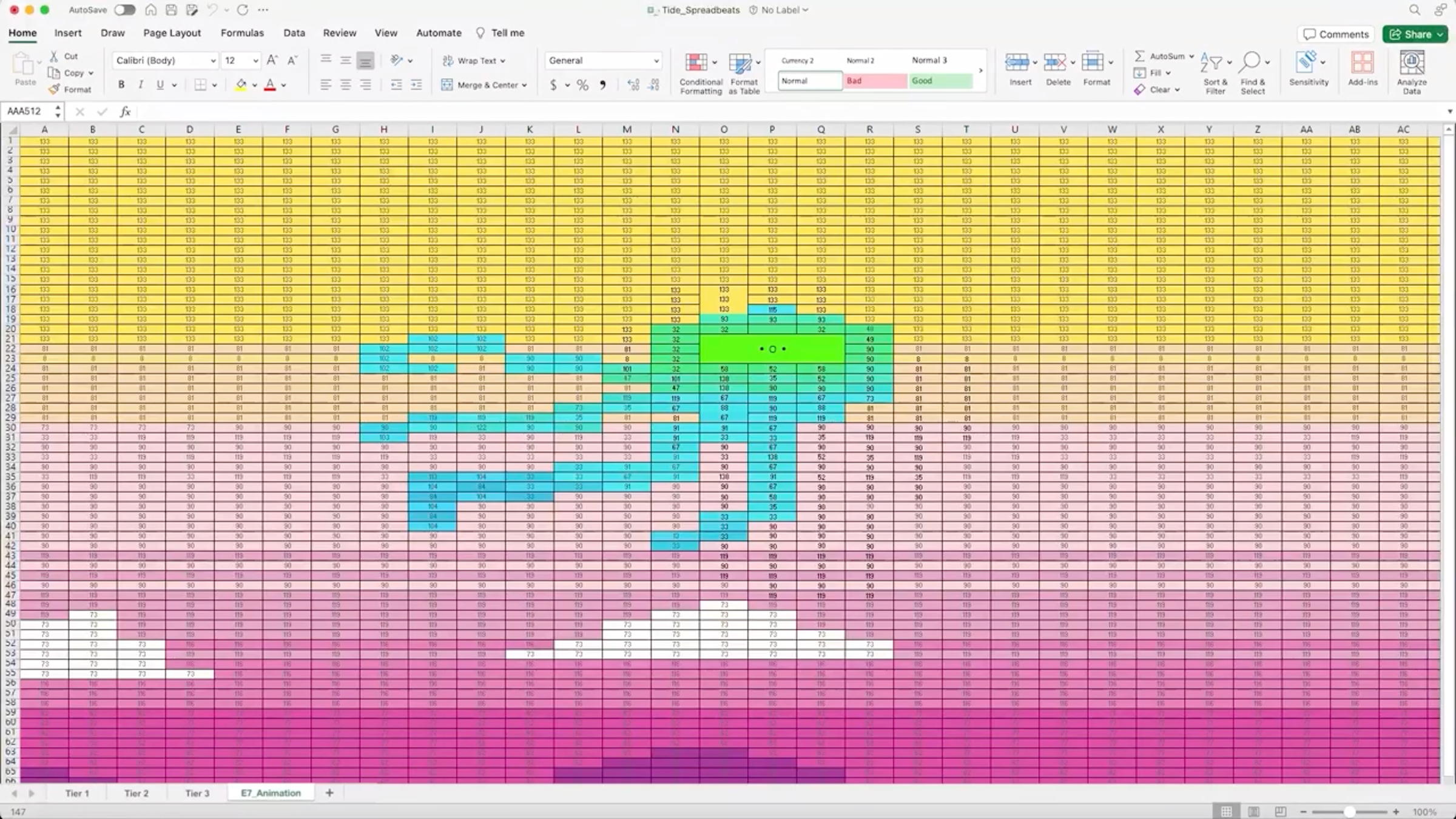Switch to the Tier 2 sheet tab

136,793
